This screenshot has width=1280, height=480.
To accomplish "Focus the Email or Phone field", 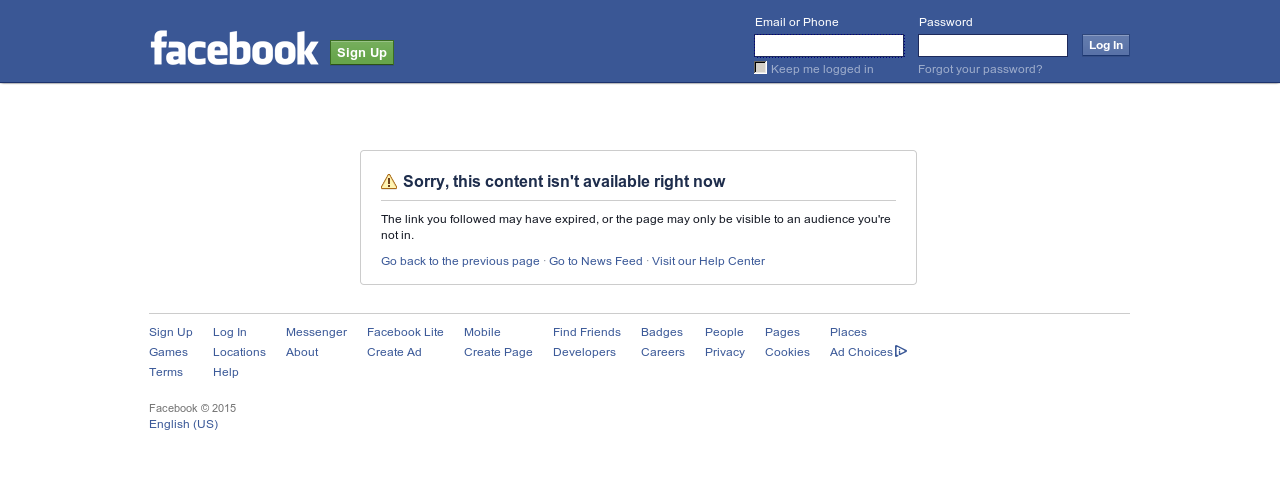I will (829, 45).
